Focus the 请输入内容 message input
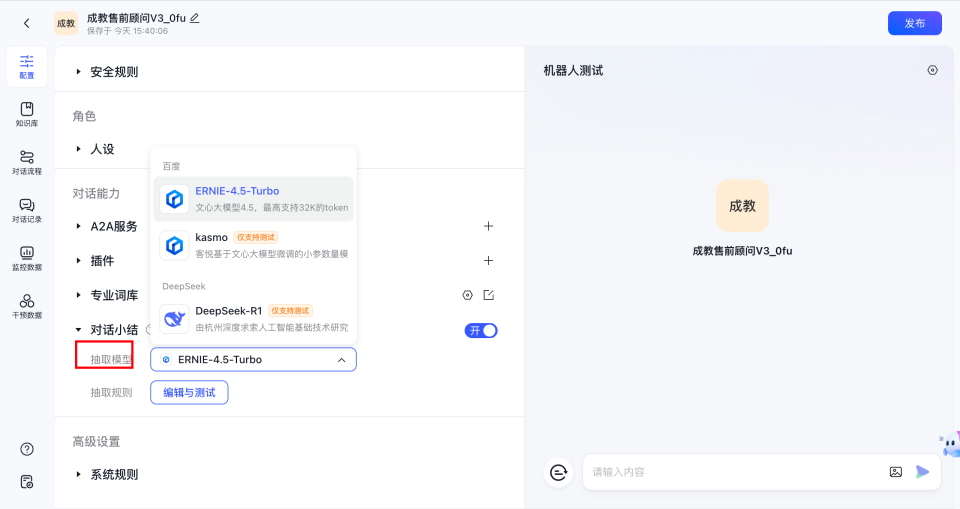960x509 pixels. pyautogui.click(x=735, y=472)
